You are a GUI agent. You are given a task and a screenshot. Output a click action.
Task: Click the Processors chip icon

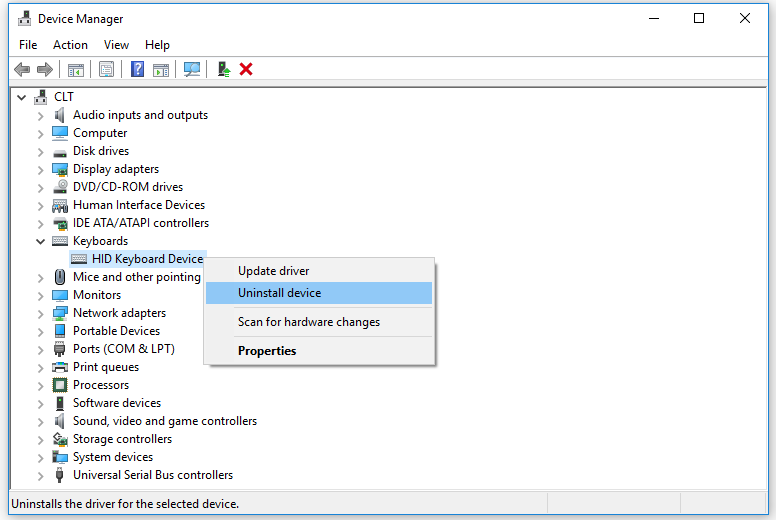point(60,385)
